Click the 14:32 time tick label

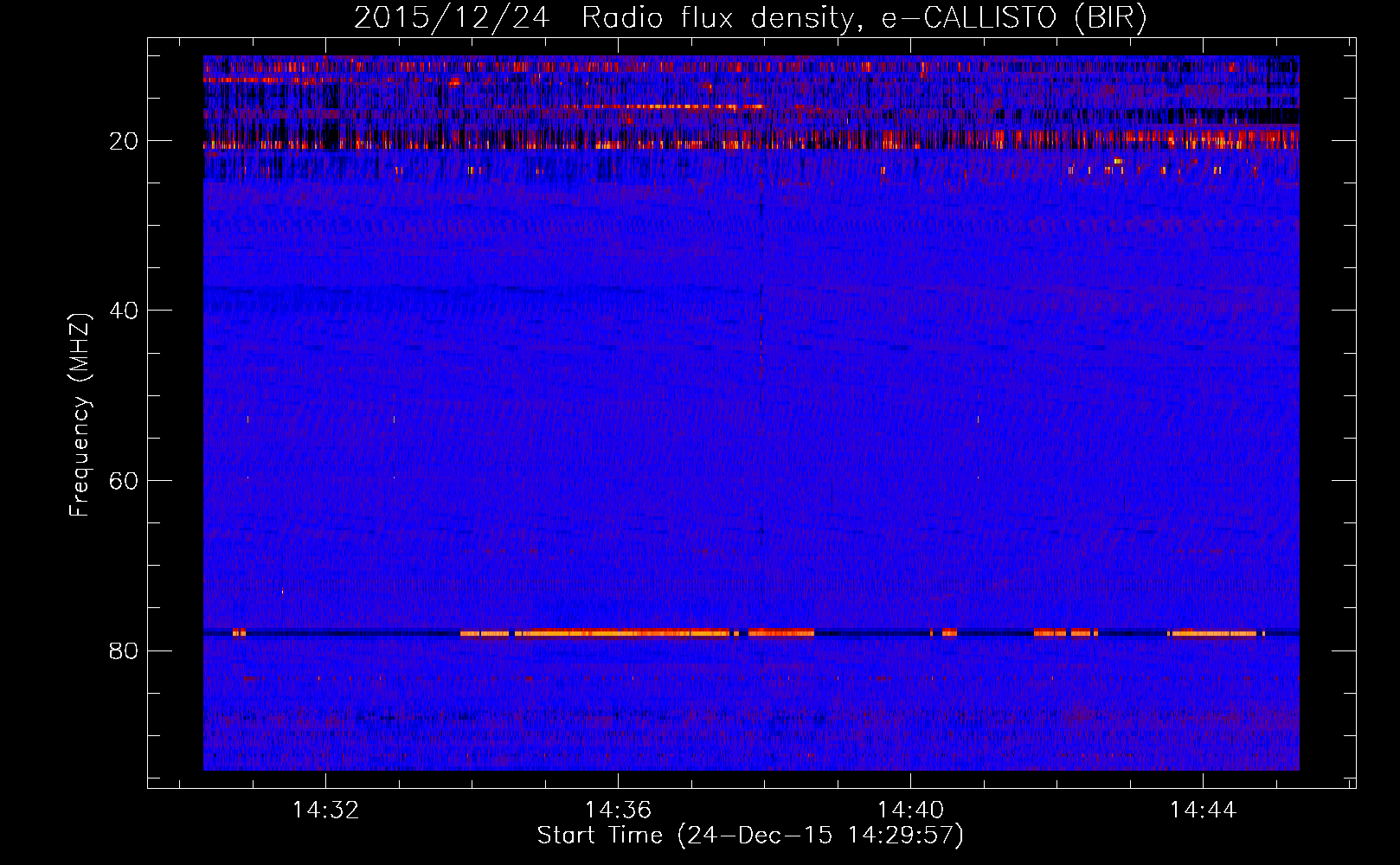tap(325, 811)
